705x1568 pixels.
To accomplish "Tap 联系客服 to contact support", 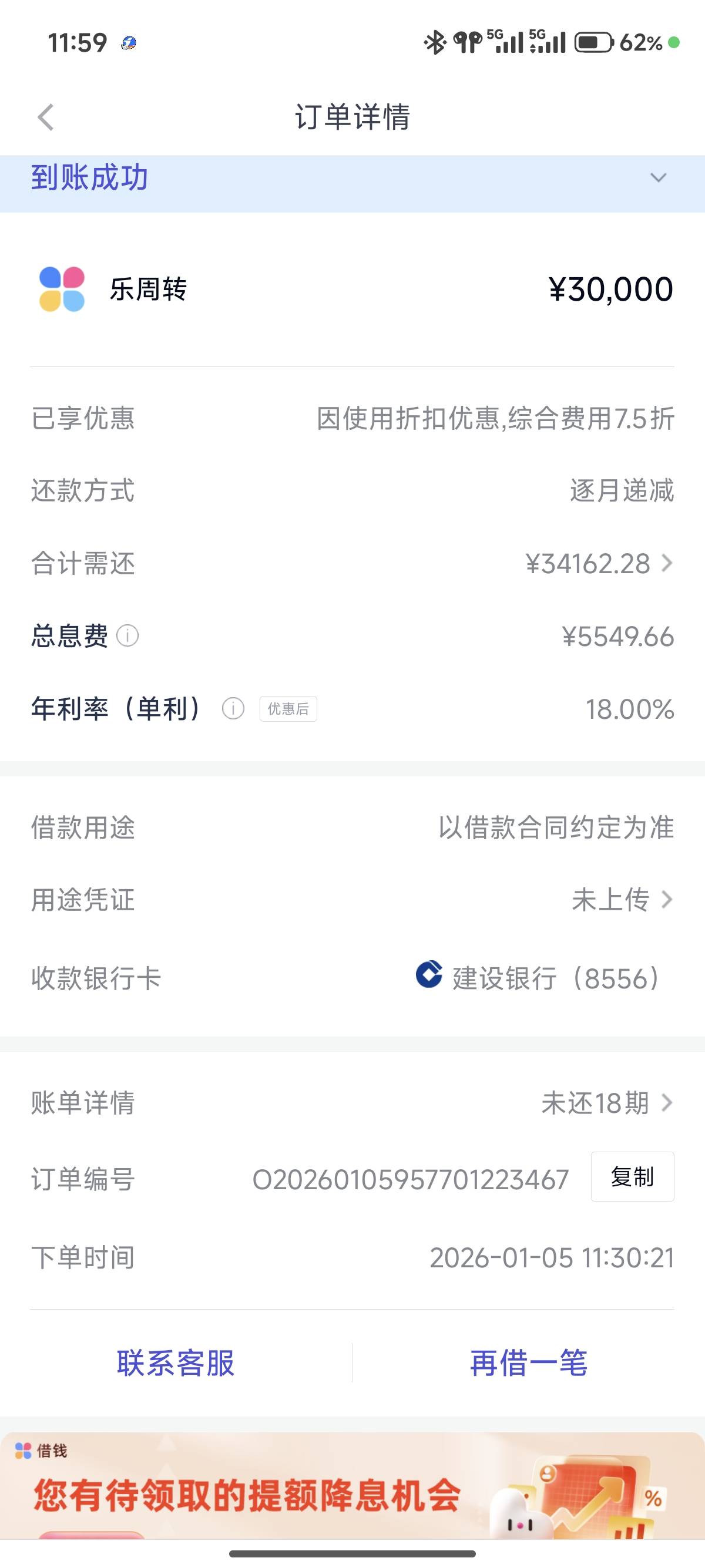I will (x=175, y=1363).
